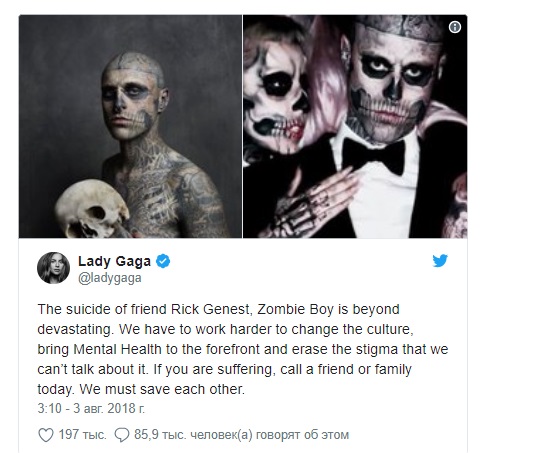Open Lady Gaga's profile avatar
This screenshot has height=453, width=548.
[x=53, y=268]
